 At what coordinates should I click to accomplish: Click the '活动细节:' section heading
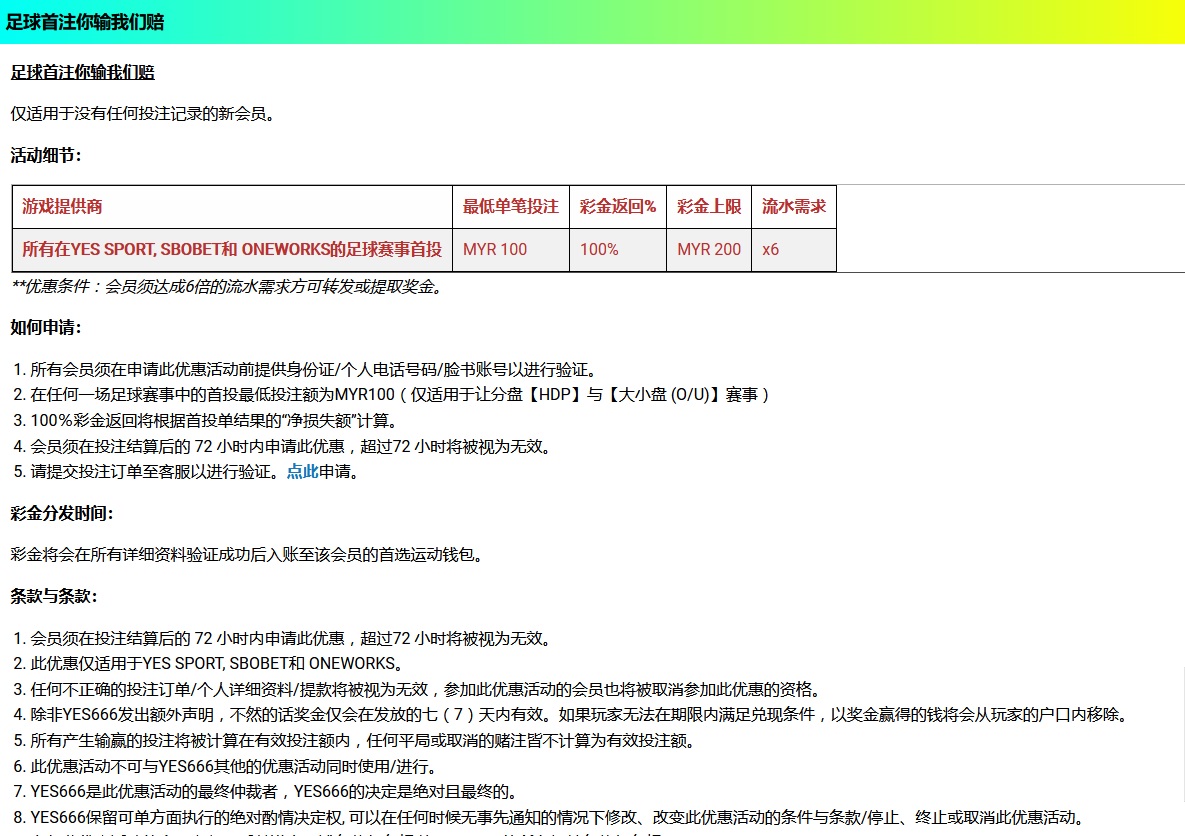pyautogui.click(x=46, y=155)
